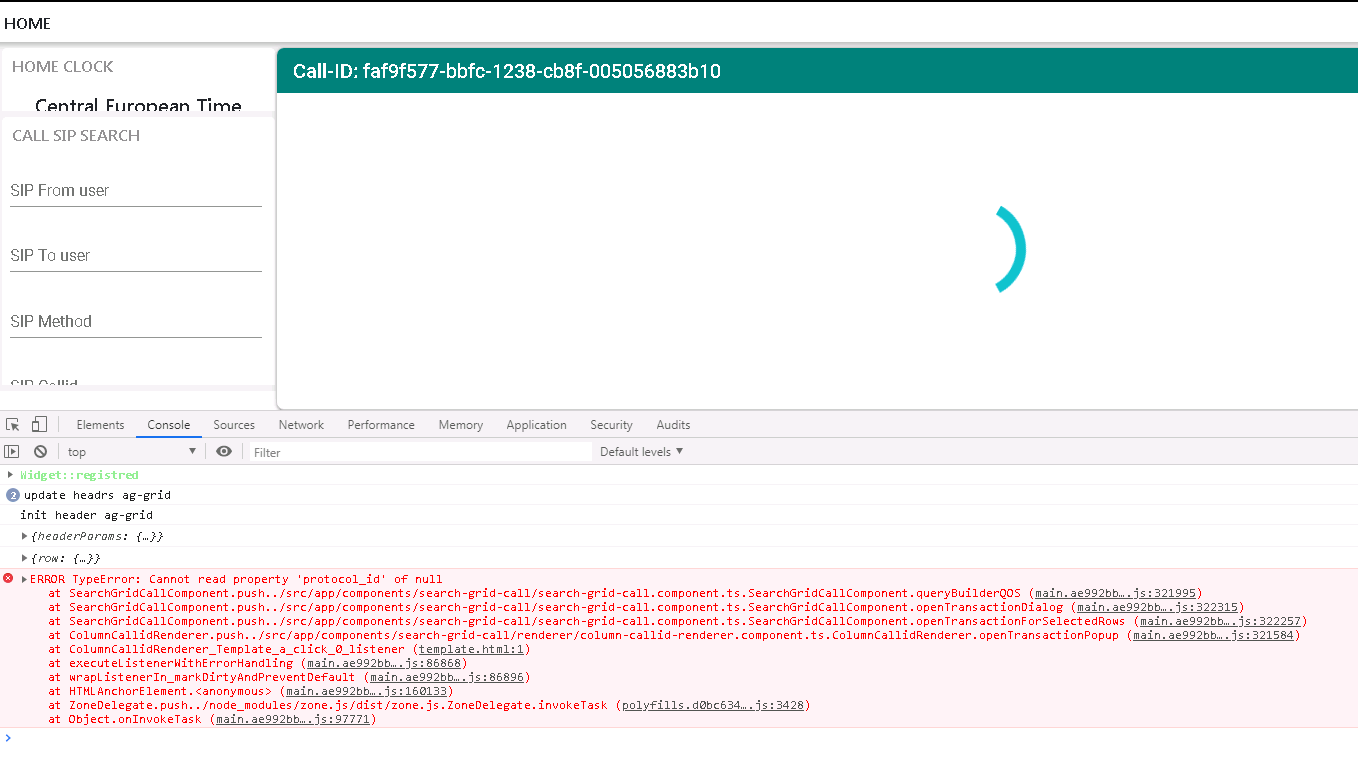Toggle the device toolbar icon
Image resolution: width=1358 pixels, height=760 pixels.
point(38,424)
